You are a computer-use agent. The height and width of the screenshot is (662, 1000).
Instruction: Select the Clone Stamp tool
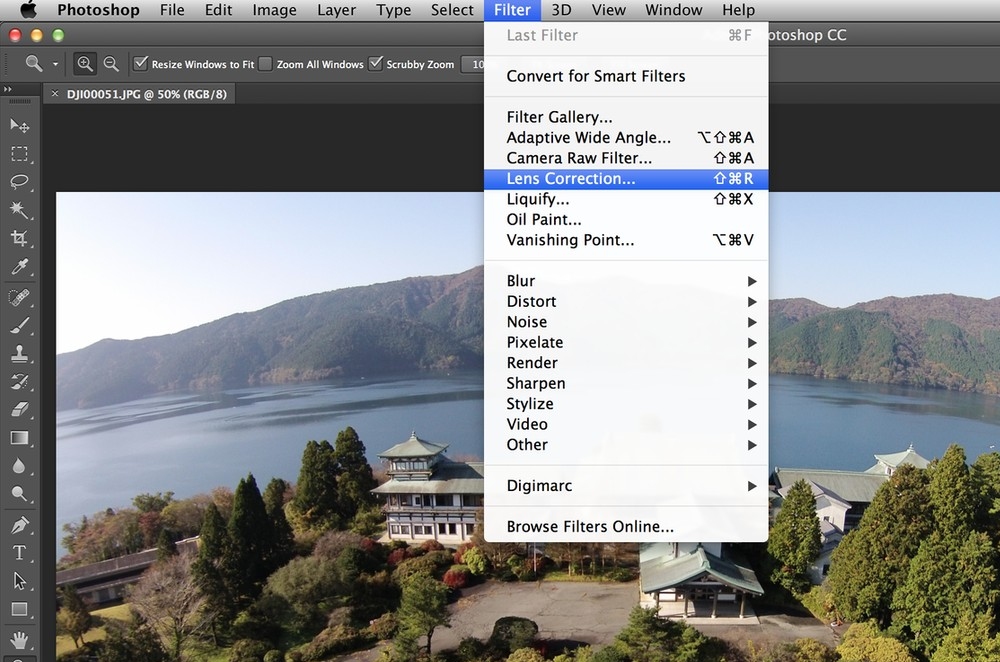(x=20, y=353)
